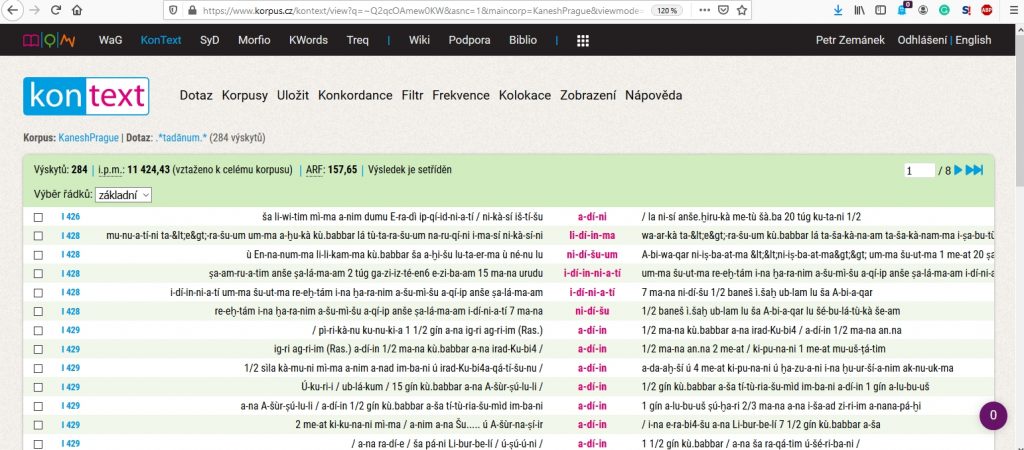Viewport: 1024px width, 450px height.
Task: Go back to the previous page
Action: click(x=12, y=10)
